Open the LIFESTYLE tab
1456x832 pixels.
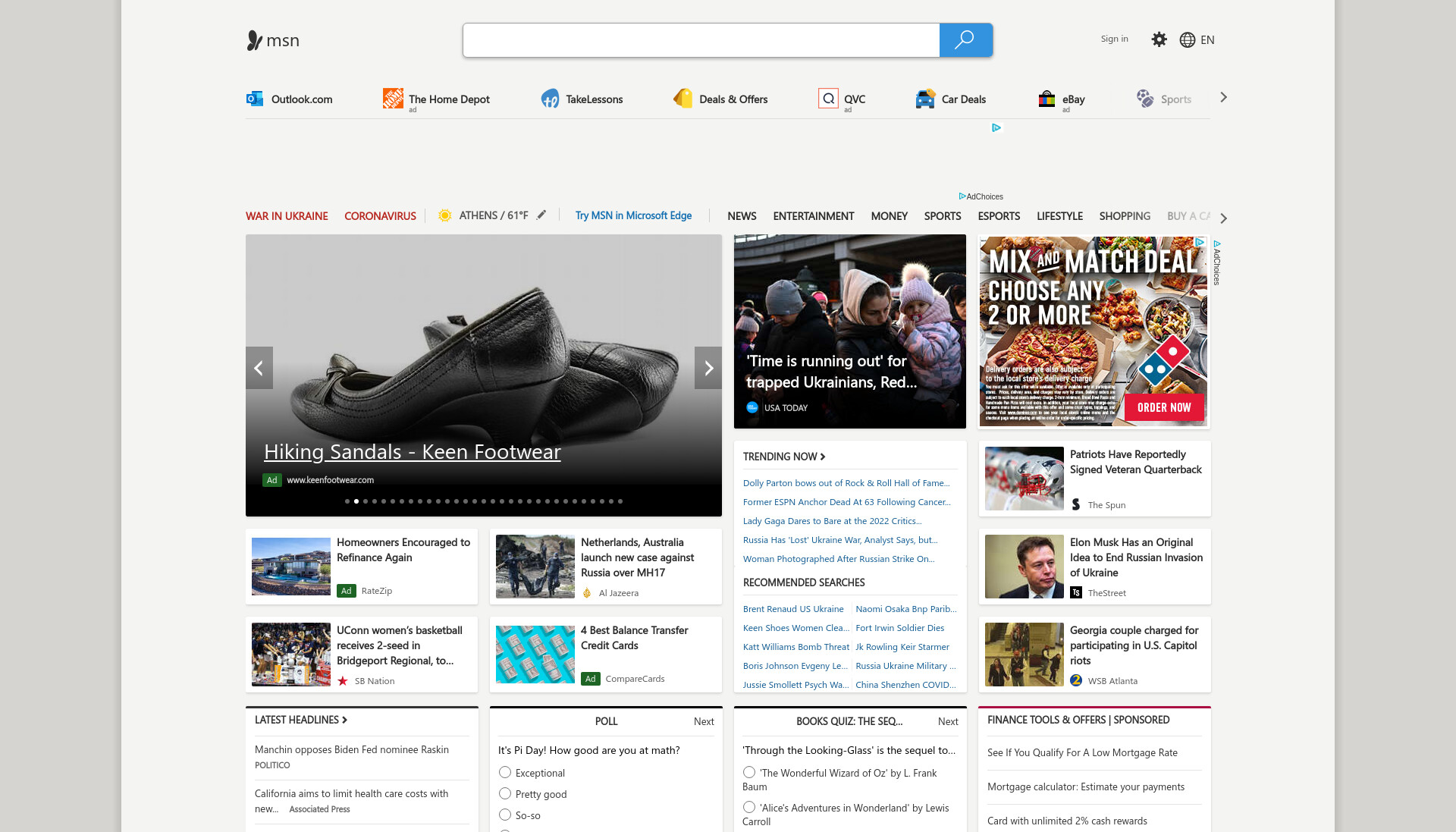pyautogui.click(x=1059, y=216)
